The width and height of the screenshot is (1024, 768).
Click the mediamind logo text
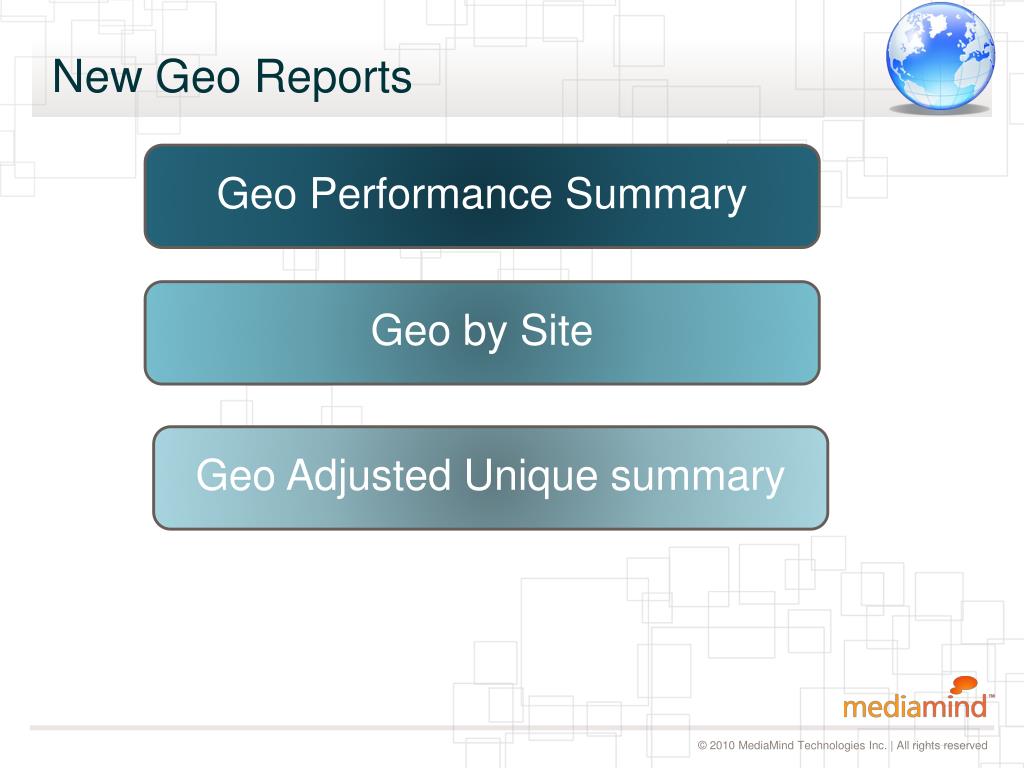914,706
